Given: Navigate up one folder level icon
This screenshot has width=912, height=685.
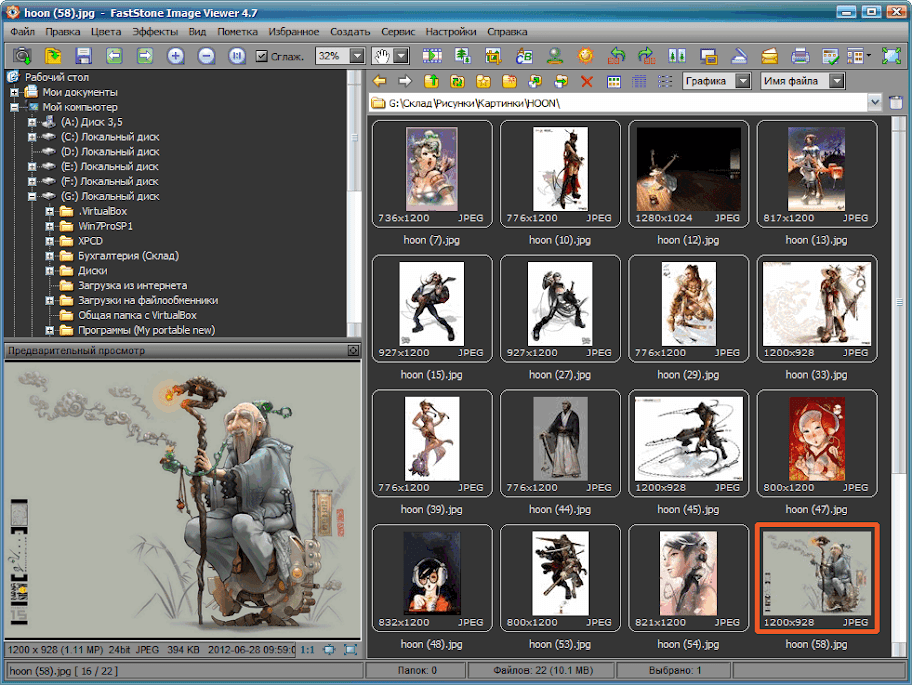Looking at the screenshot, I should (x=432, y=80).
